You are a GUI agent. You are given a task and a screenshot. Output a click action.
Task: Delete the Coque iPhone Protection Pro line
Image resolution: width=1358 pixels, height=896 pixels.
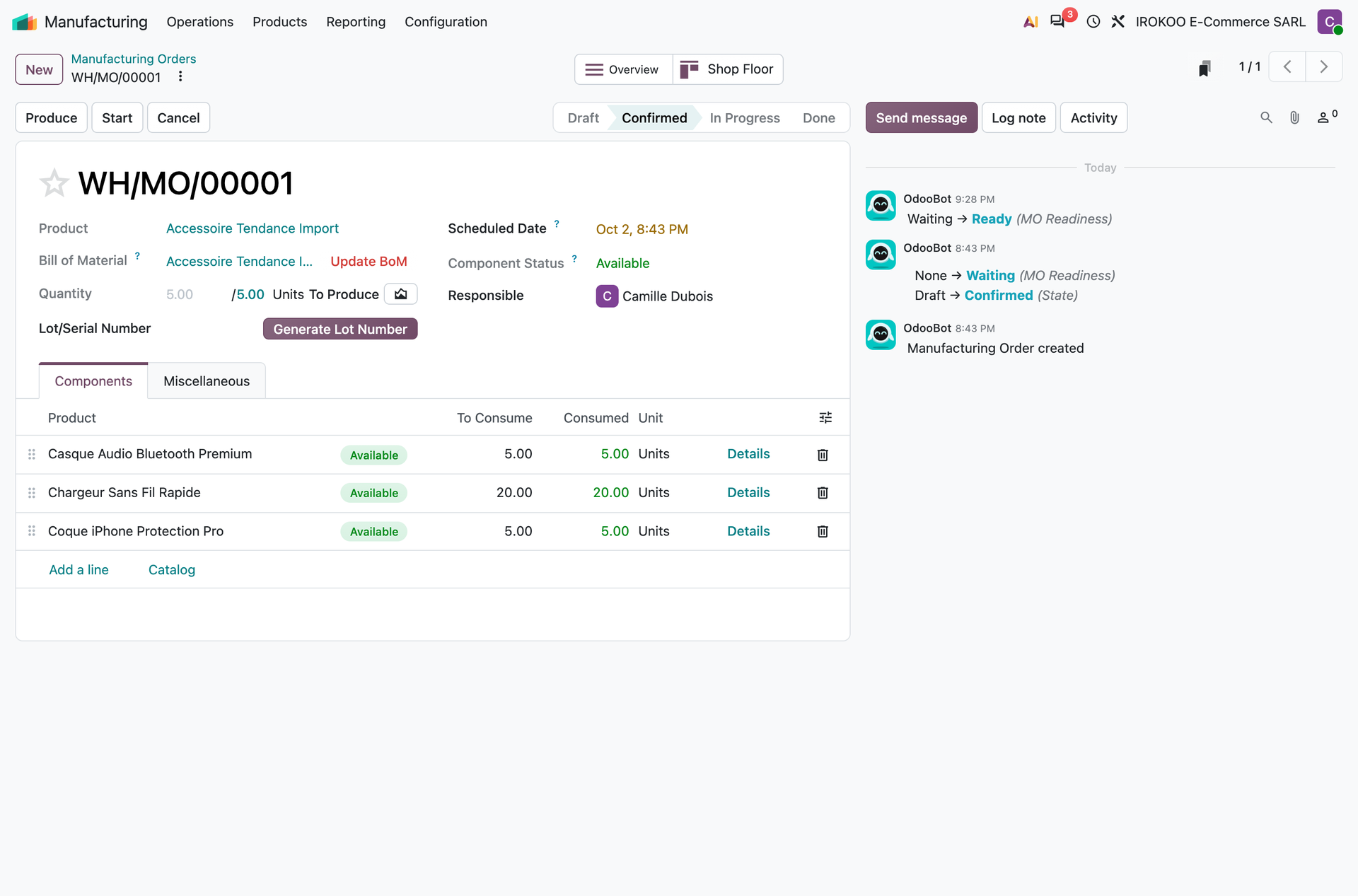click(823, 532)
